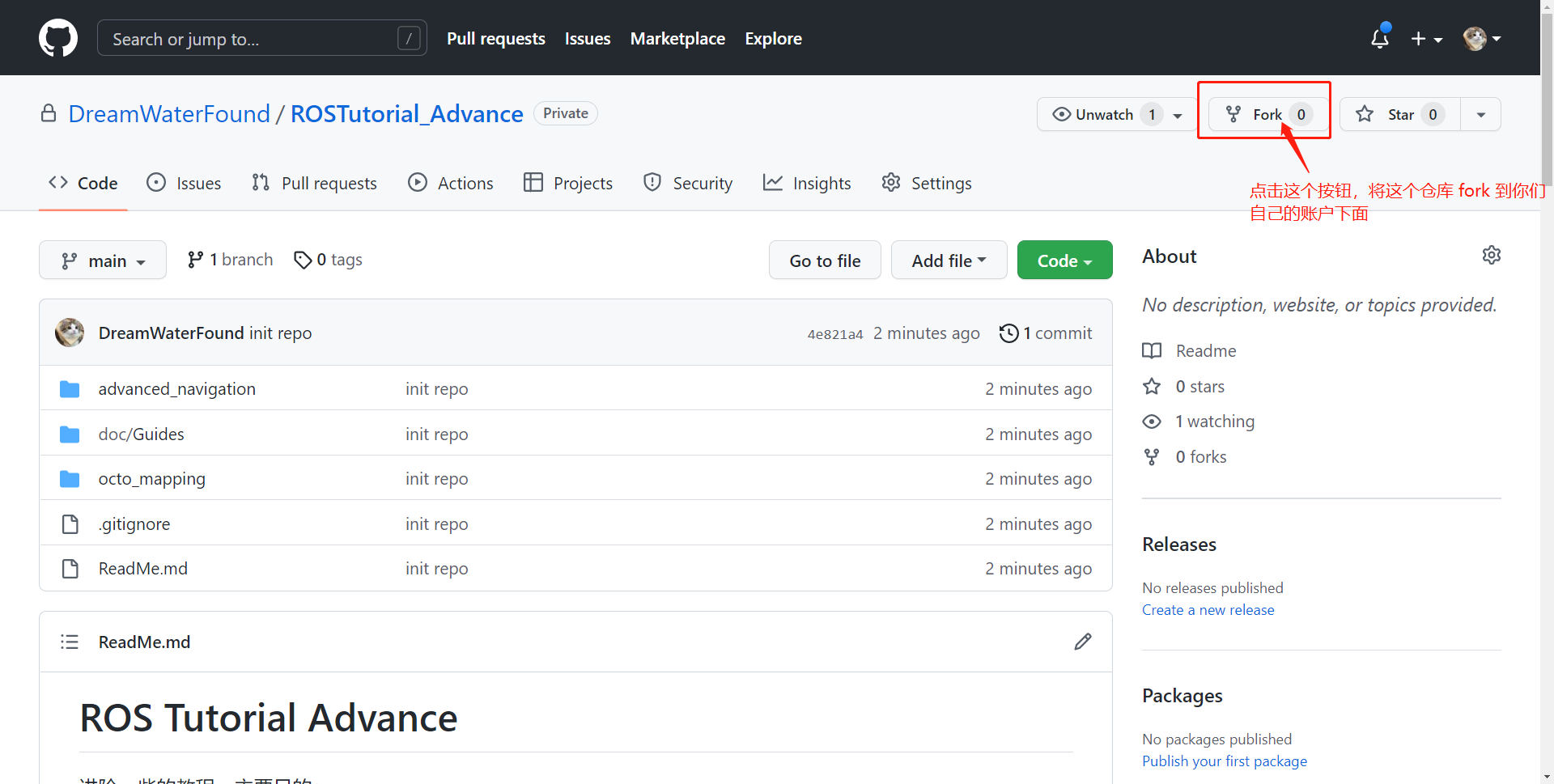Open the octo_mapping folder

152,479
